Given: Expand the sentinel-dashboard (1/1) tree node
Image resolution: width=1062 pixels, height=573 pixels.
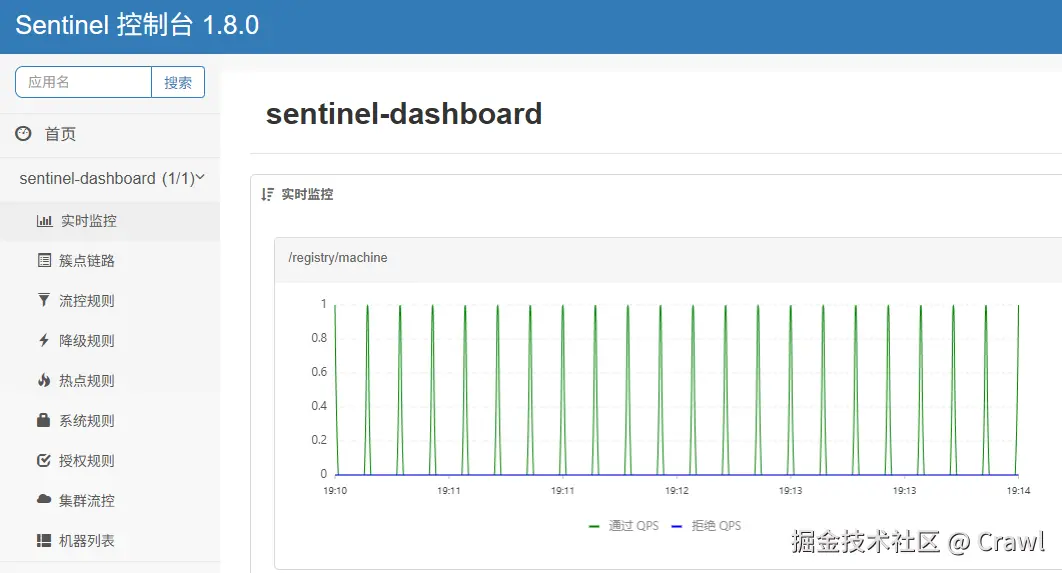Looking at the screenshot, I should click(x=106, y=179).
